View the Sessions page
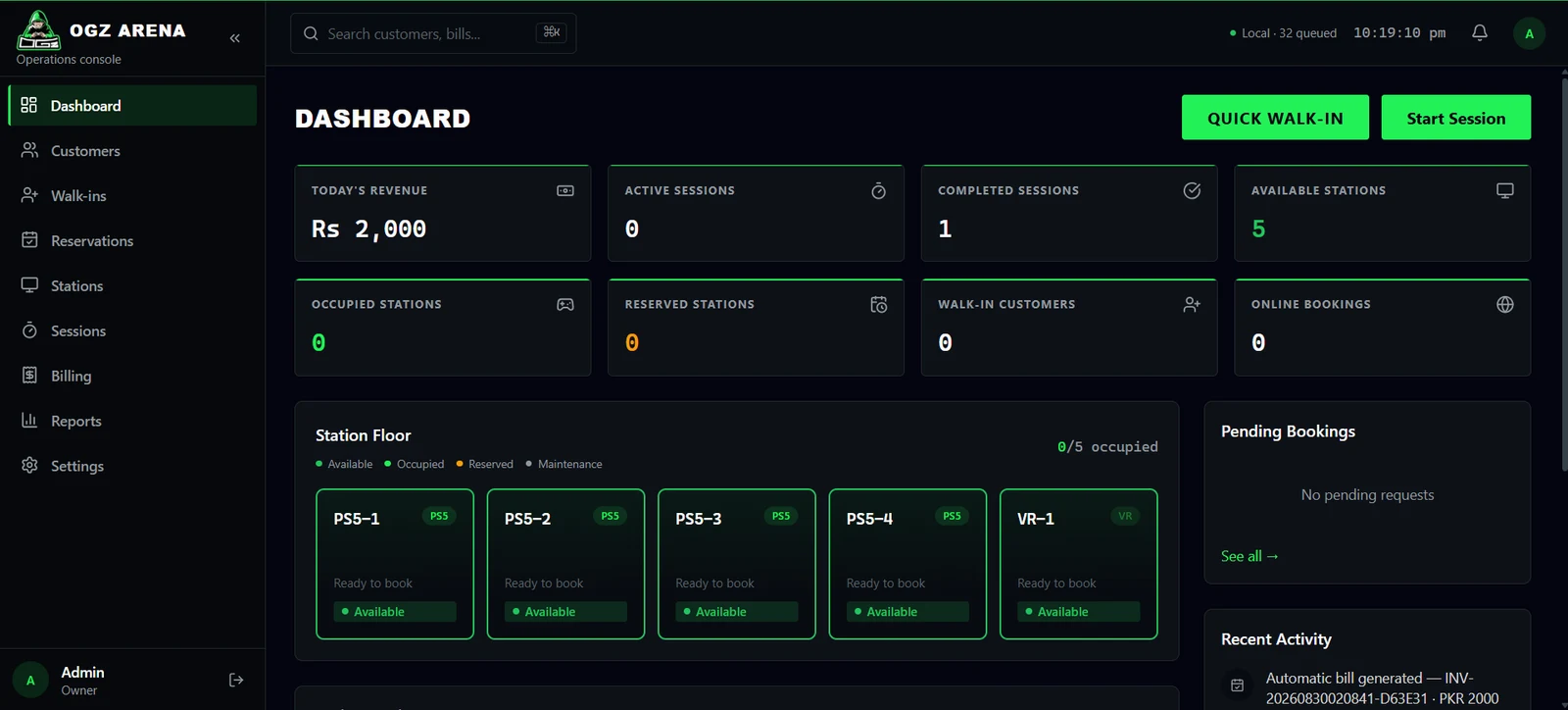 (132, 330)
